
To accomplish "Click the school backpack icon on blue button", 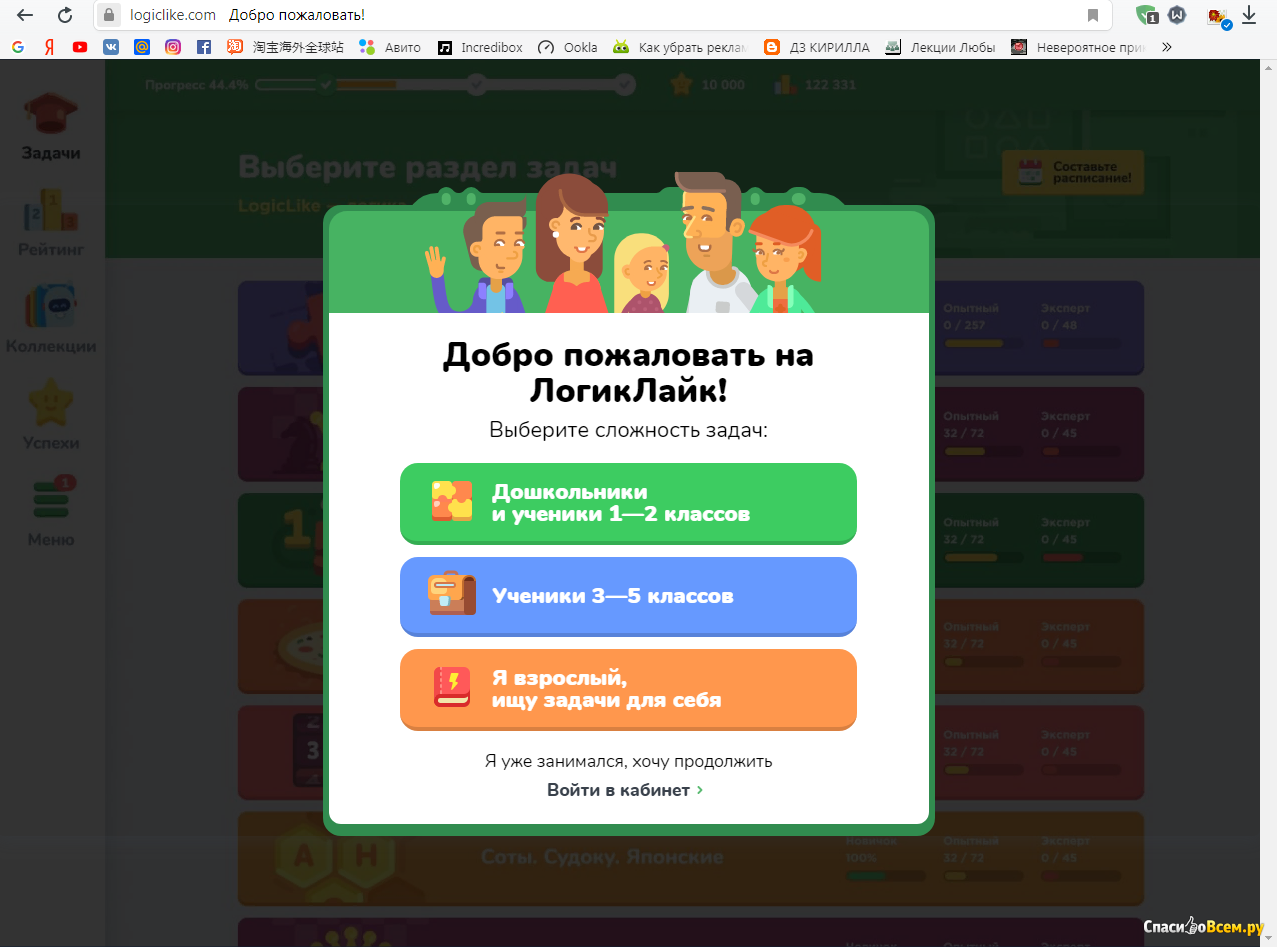I will tap(452, 594).
